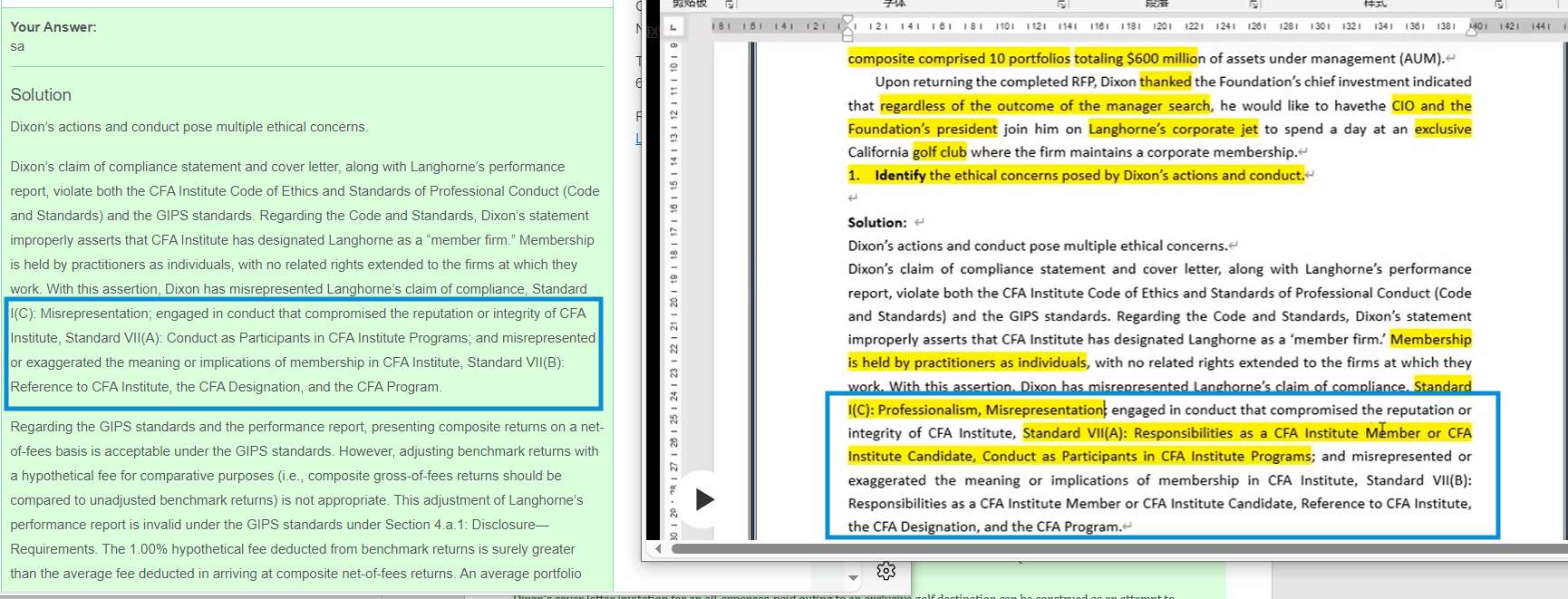This screenshot has width=1568, height=599.
Task: Click the tab stop selector left of ruler
Action: coord(673,27)
